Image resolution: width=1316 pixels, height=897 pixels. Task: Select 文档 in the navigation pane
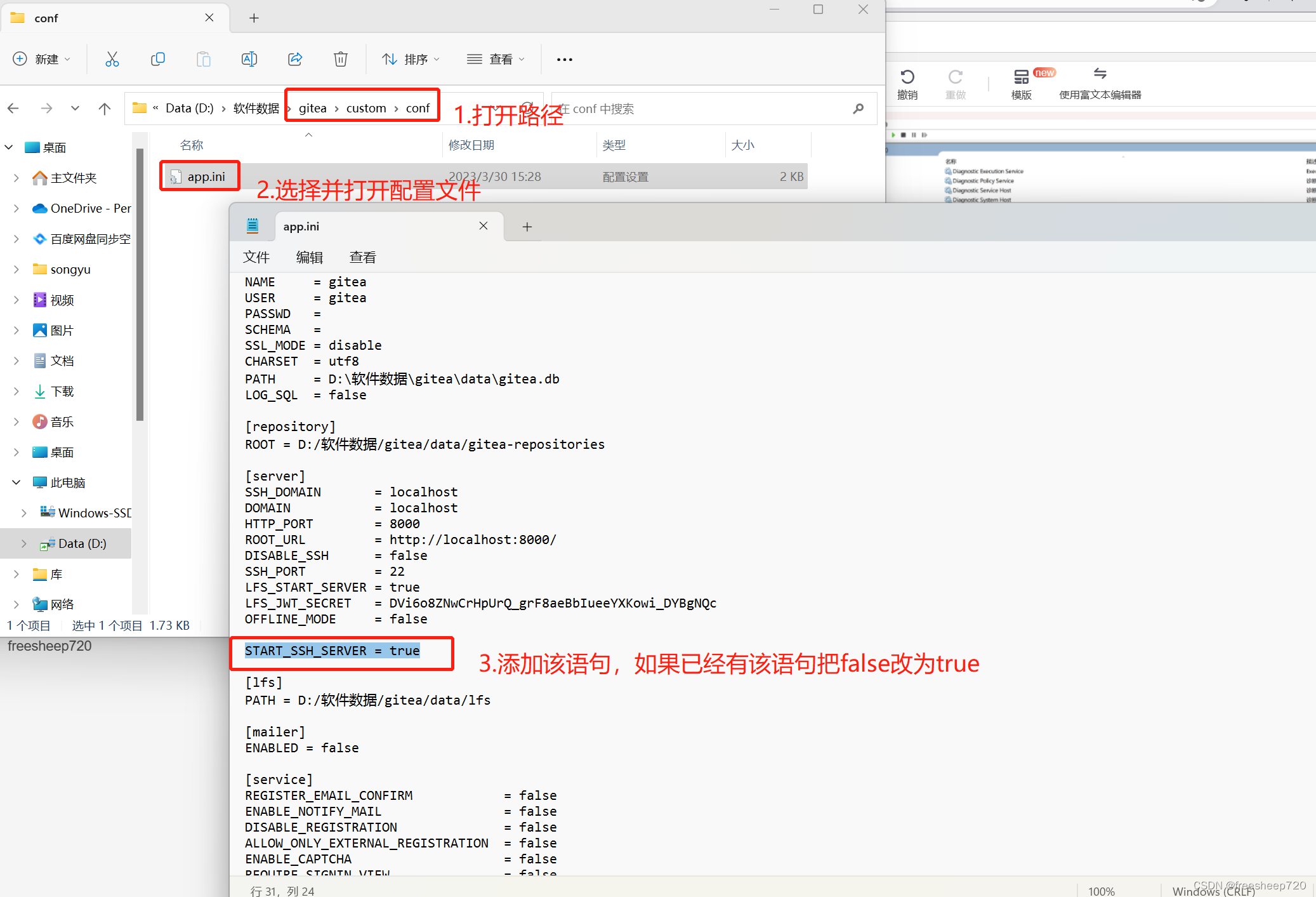click(62, 361)
